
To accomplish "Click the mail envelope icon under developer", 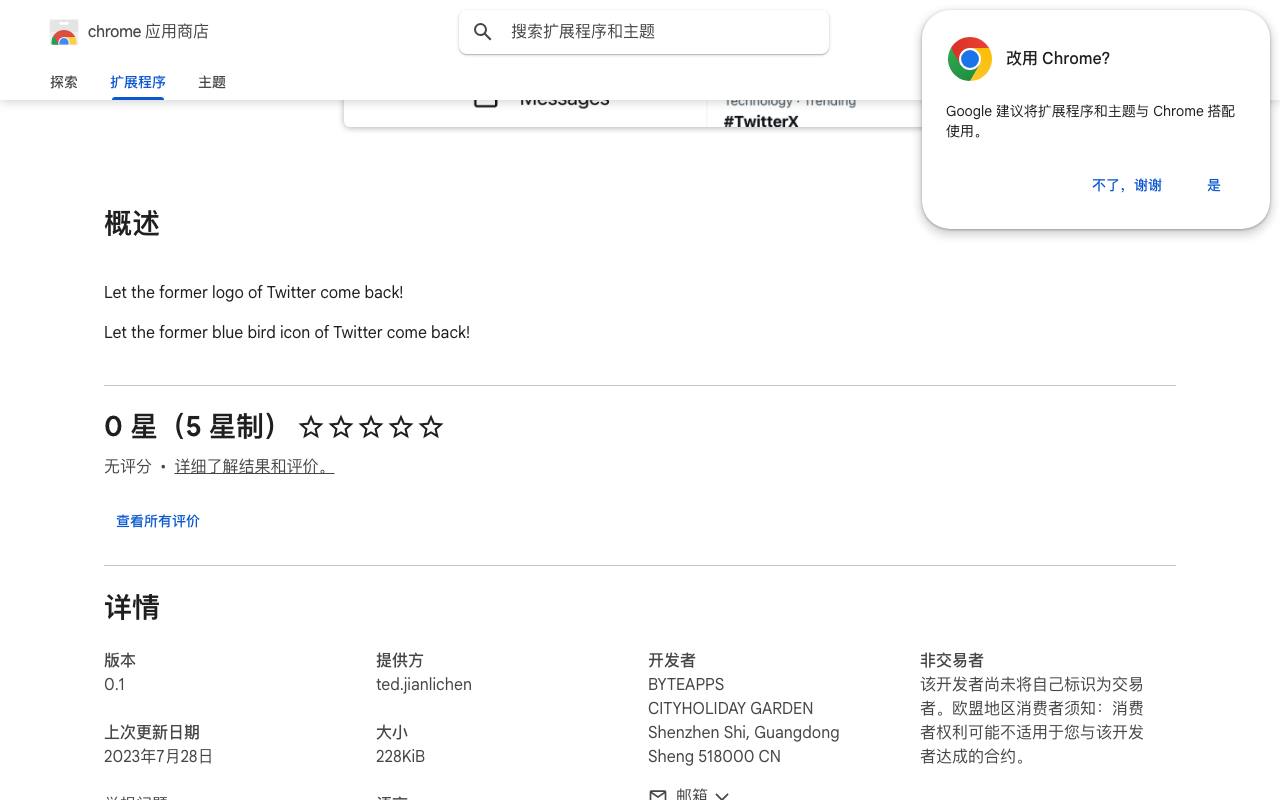I will [658, 795].
